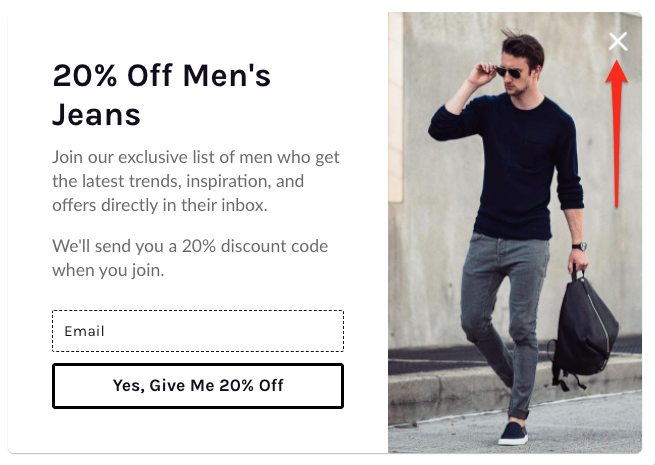655x465 pixels.
Task: Click the man's aviator sunglasses
Action: 509,72
